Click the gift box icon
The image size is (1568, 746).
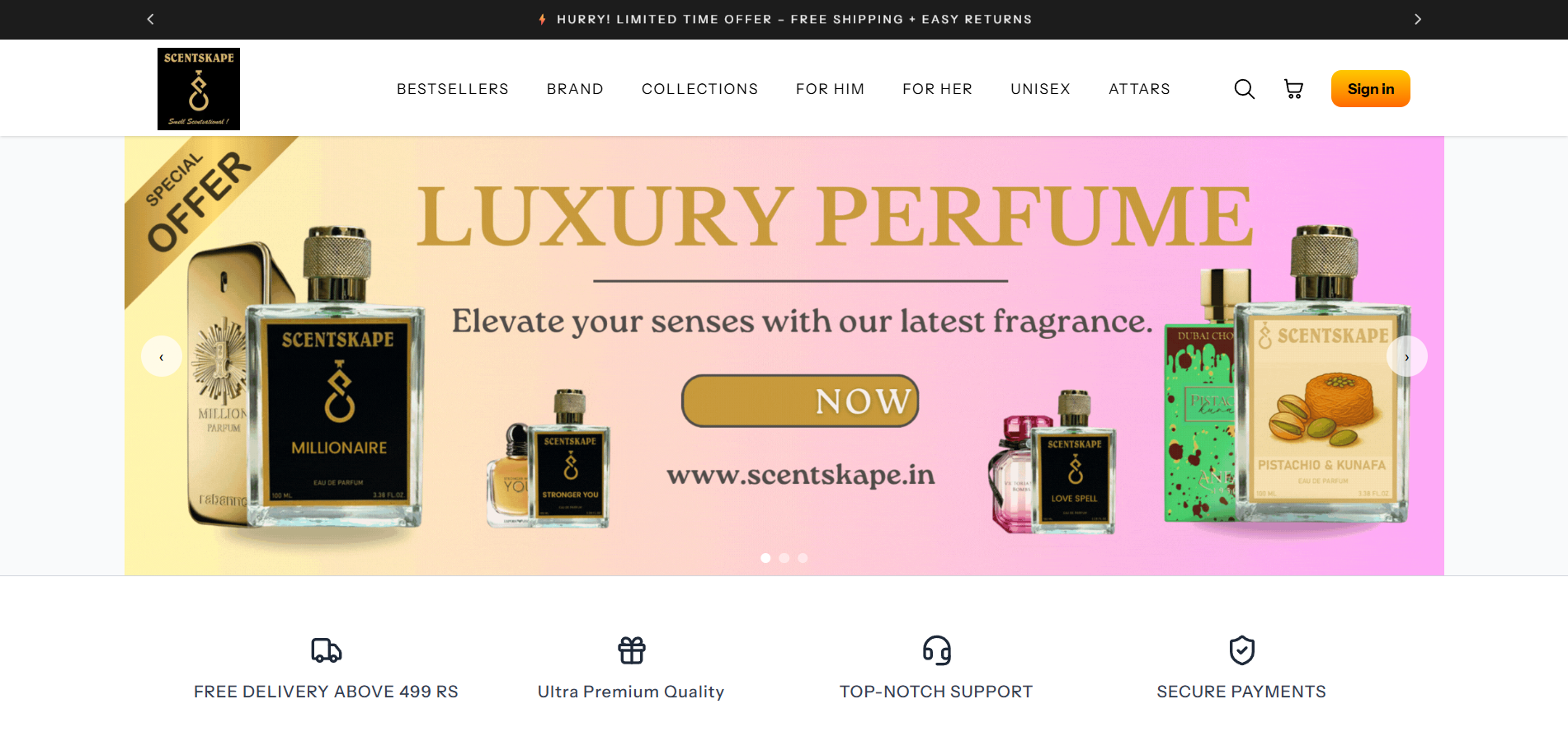pos(632,650)
